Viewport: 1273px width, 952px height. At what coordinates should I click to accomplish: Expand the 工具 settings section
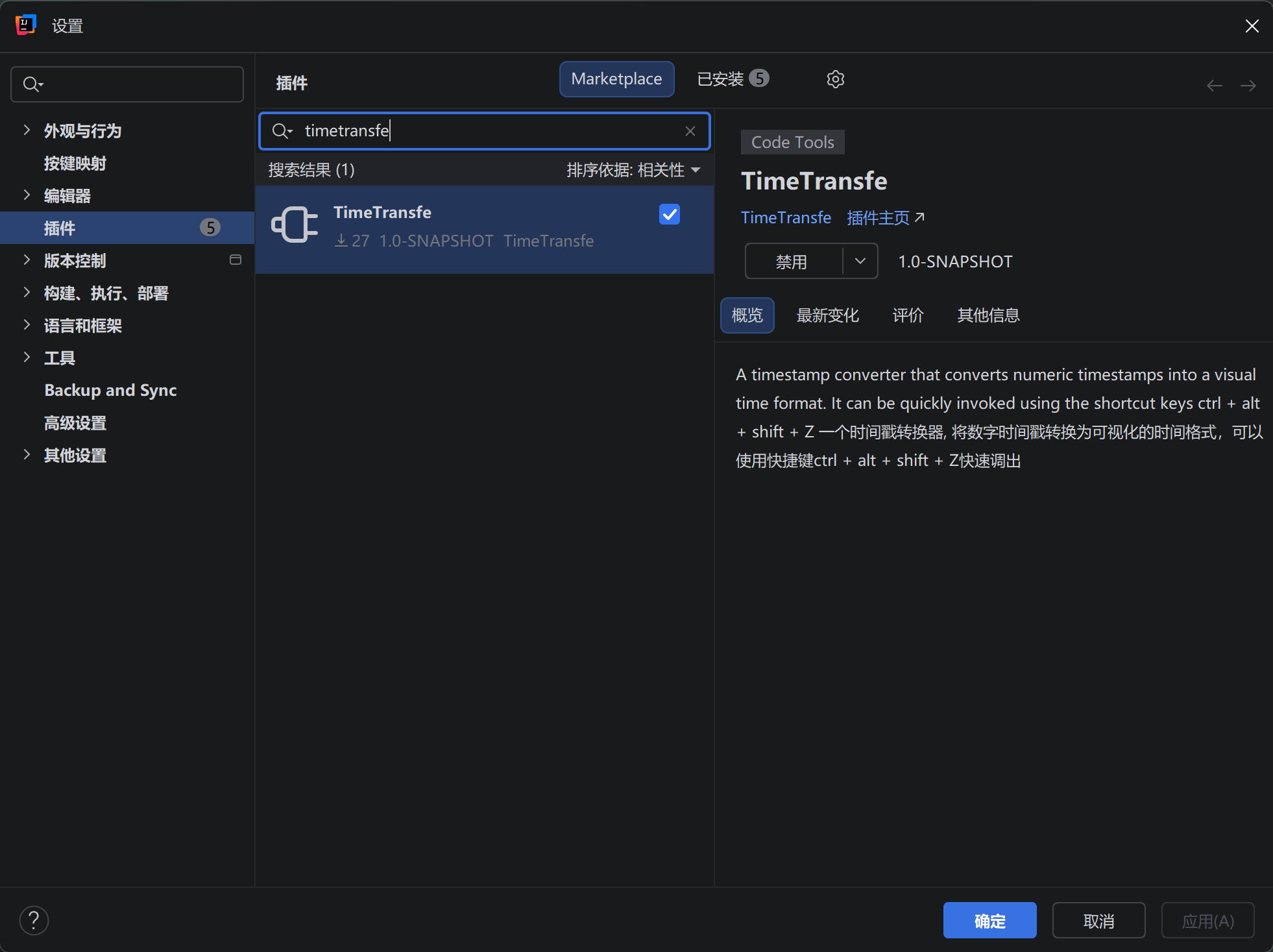pos(27,358)
